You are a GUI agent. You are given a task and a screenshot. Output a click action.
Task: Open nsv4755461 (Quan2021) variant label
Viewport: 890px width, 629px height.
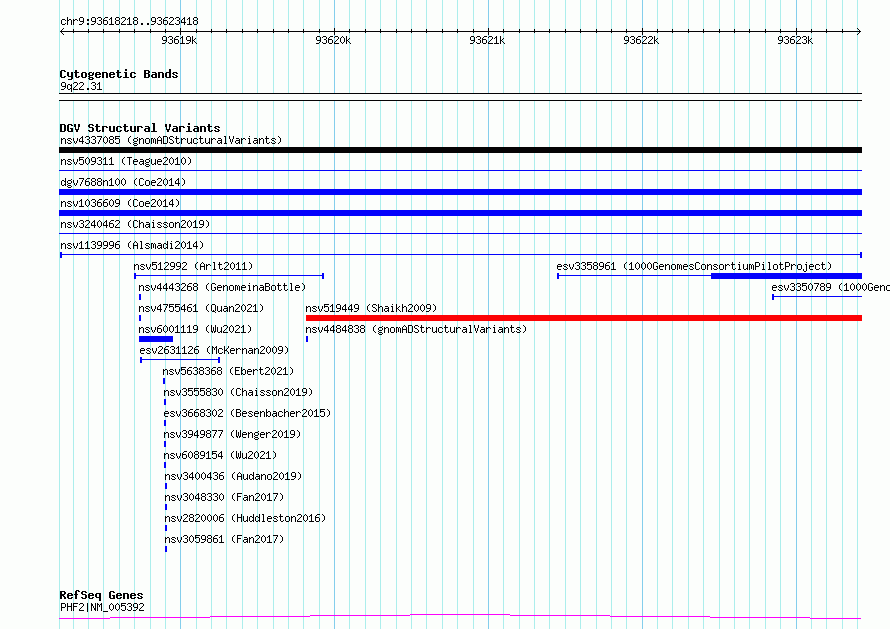tap(201, 308)
